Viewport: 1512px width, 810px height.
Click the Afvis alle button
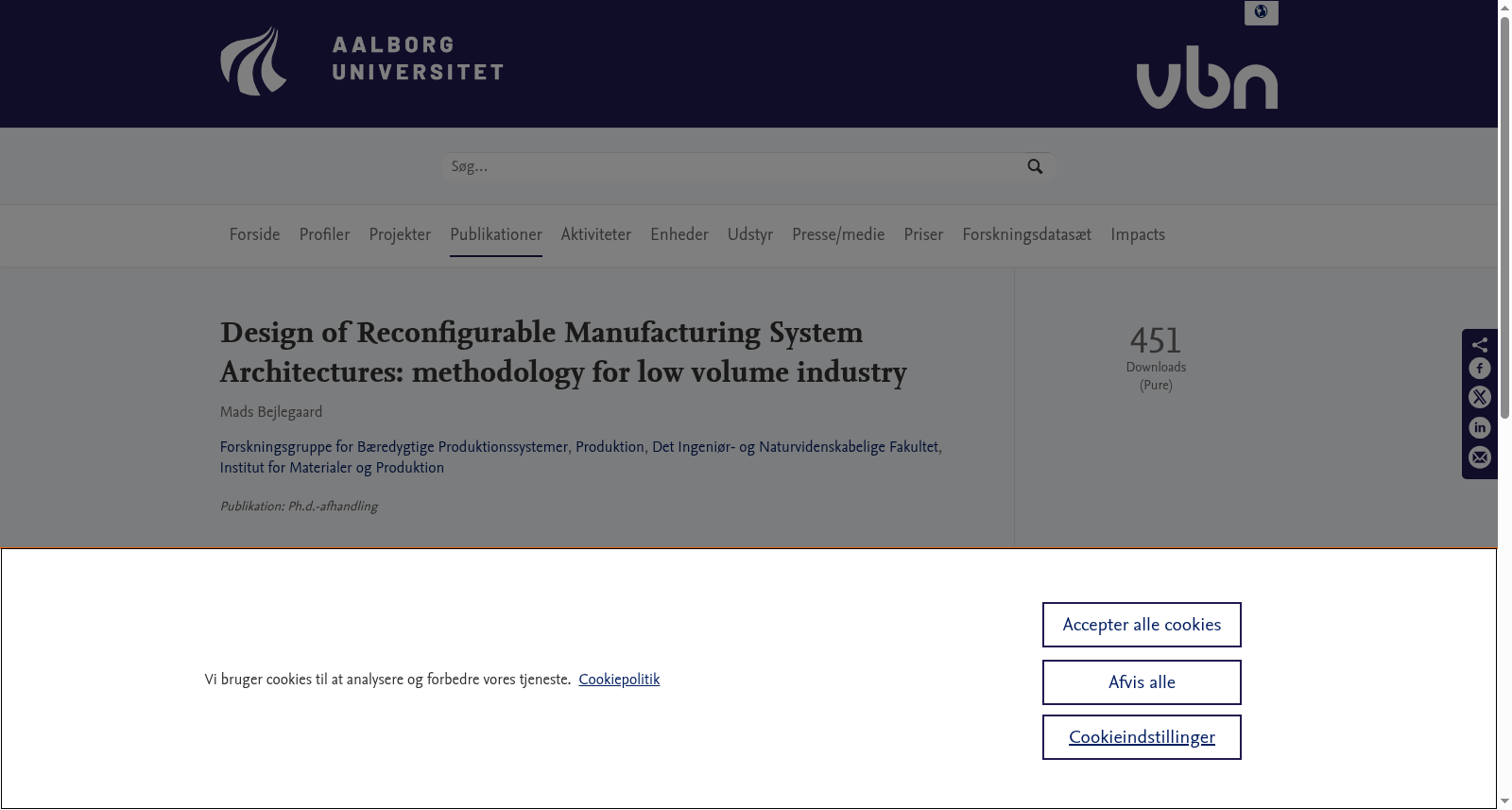click(1142, 682)
